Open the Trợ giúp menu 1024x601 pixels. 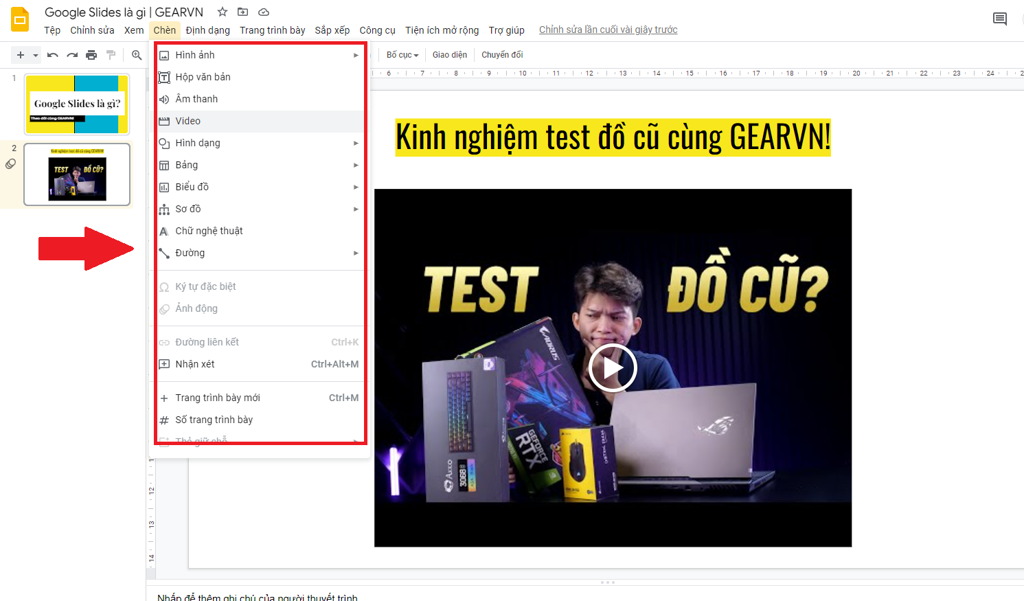point(507,30)
